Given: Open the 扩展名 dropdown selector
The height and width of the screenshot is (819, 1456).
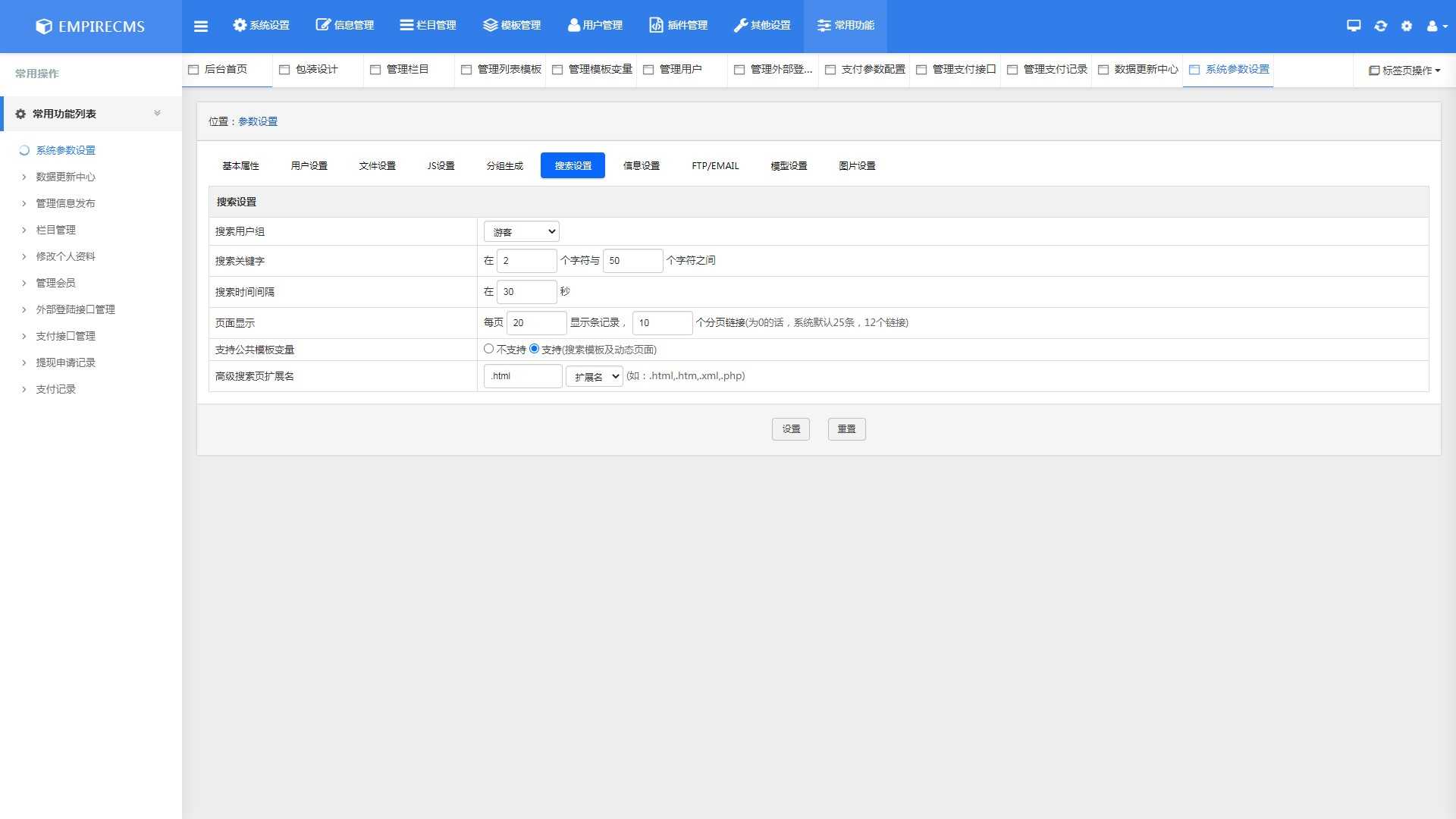Looking at the screenshot, I should pos(594,376).
